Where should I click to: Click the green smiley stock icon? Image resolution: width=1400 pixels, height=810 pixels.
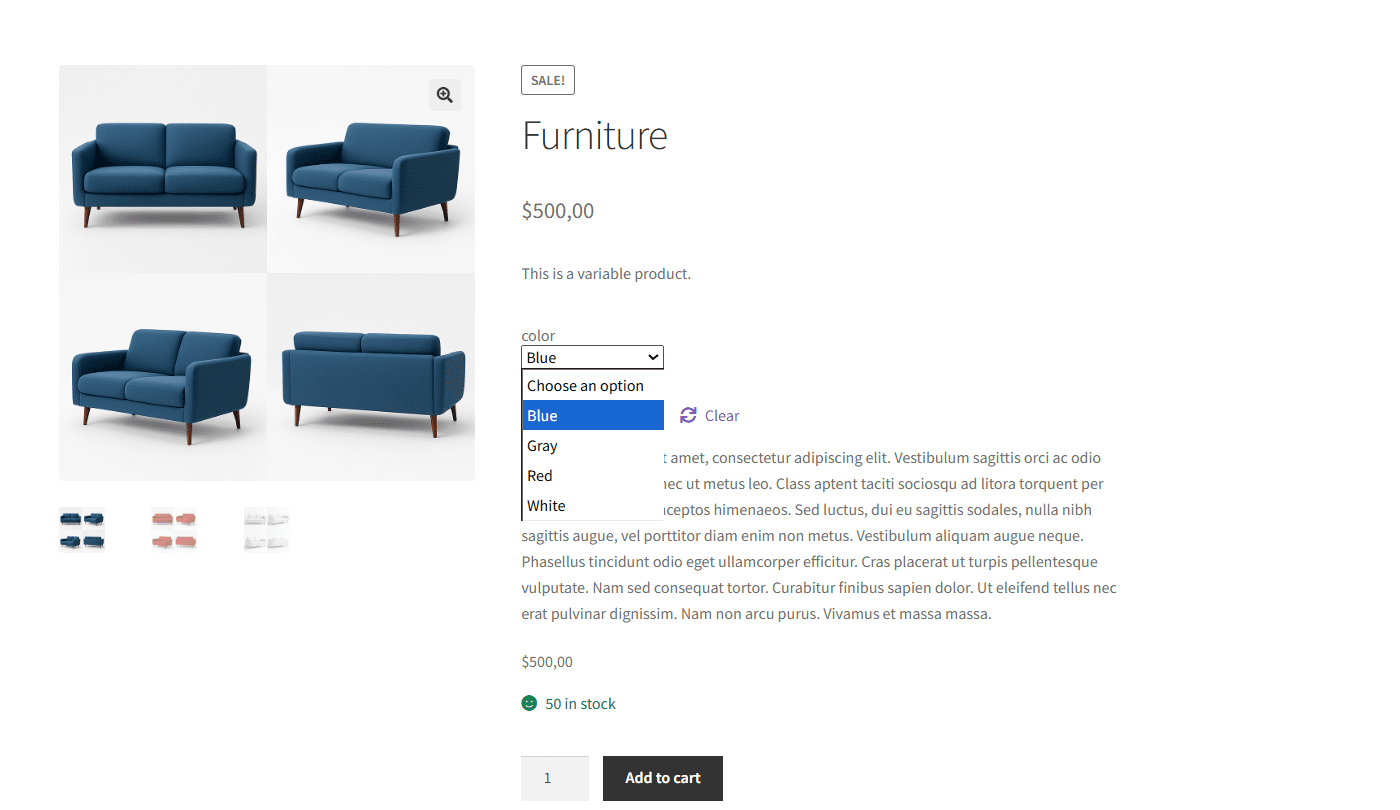click(529, 703)
